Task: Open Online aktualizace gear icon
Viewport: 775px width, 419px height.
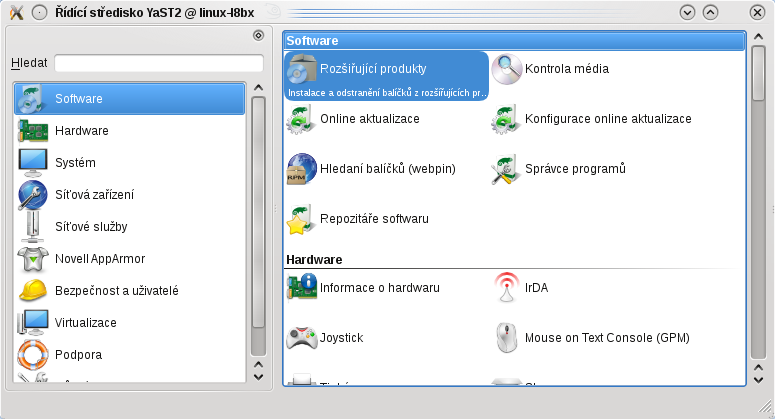Action: [301, 119]
